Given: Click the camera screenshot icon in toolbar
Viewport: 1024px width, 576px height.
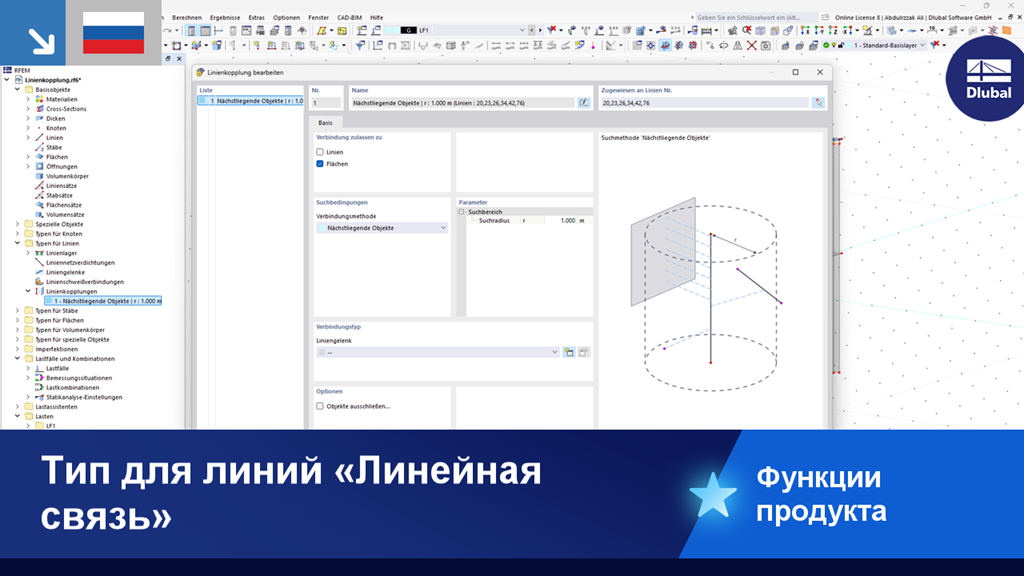Looking at the screenshot, I should [765, 45].
